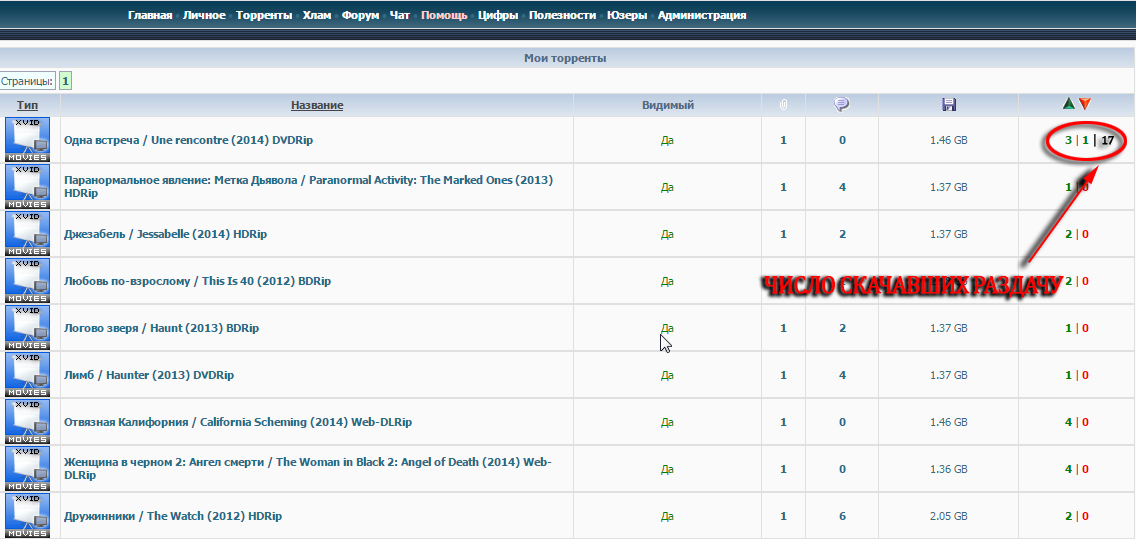This screenshot has width=1136, height=539.
Task: Click XVID Movies icon for Паранормальное явление
Action: point(28,187)
